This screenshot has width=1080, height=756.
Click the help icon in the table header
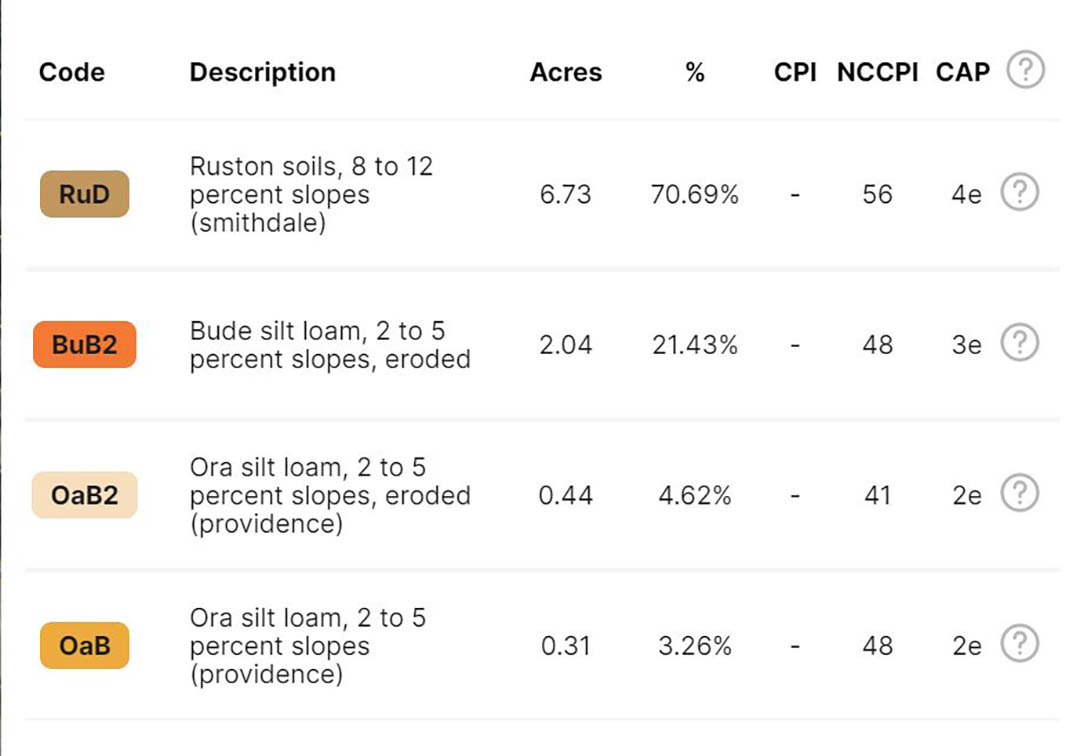[1025, 70]
